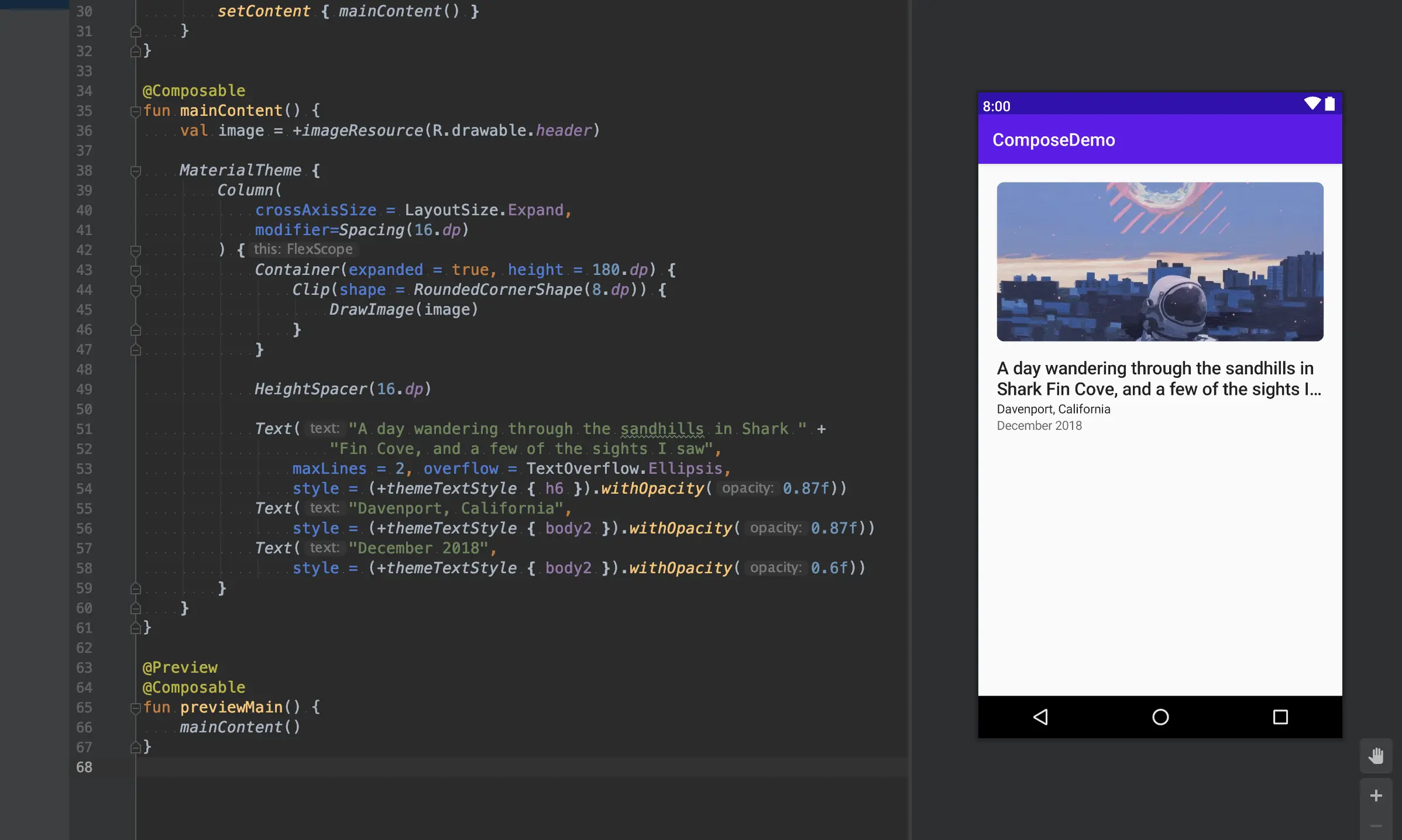Tap the Android recents square button
Image resolution: width=1402 pixels, height=840 pixels.
pyautogui.click(x=1280, y=717)
